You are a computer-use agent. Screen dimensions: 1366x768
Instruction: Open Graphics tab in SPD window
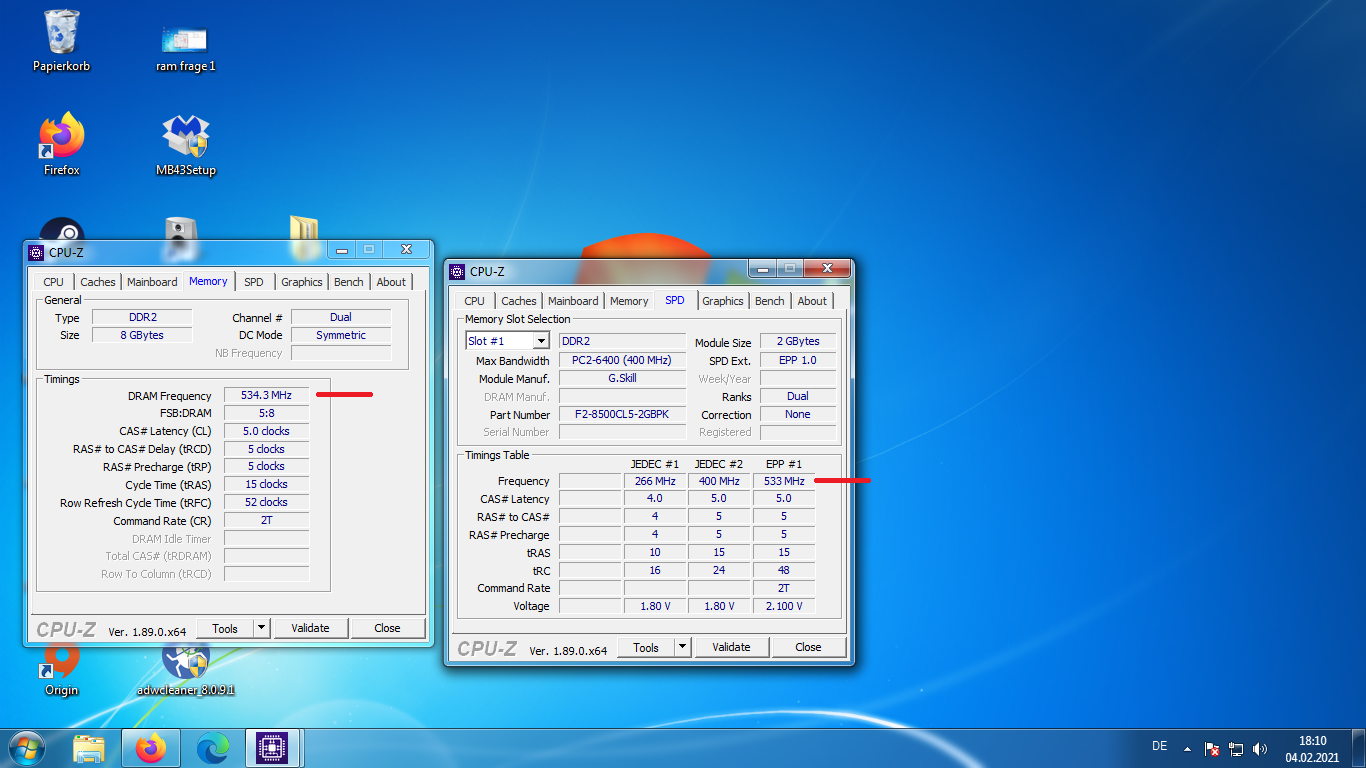(x=723, y=301)
